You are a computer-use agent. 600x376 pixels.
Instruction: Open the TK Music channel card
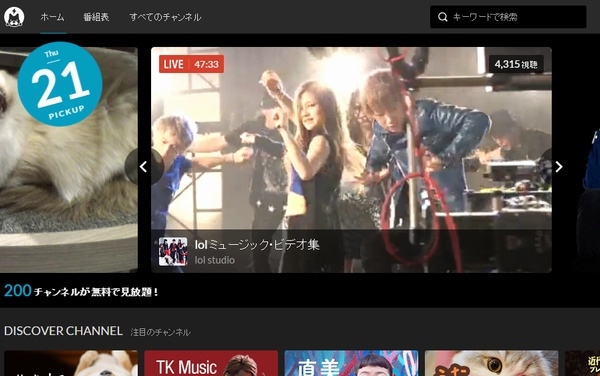[211, 363]
